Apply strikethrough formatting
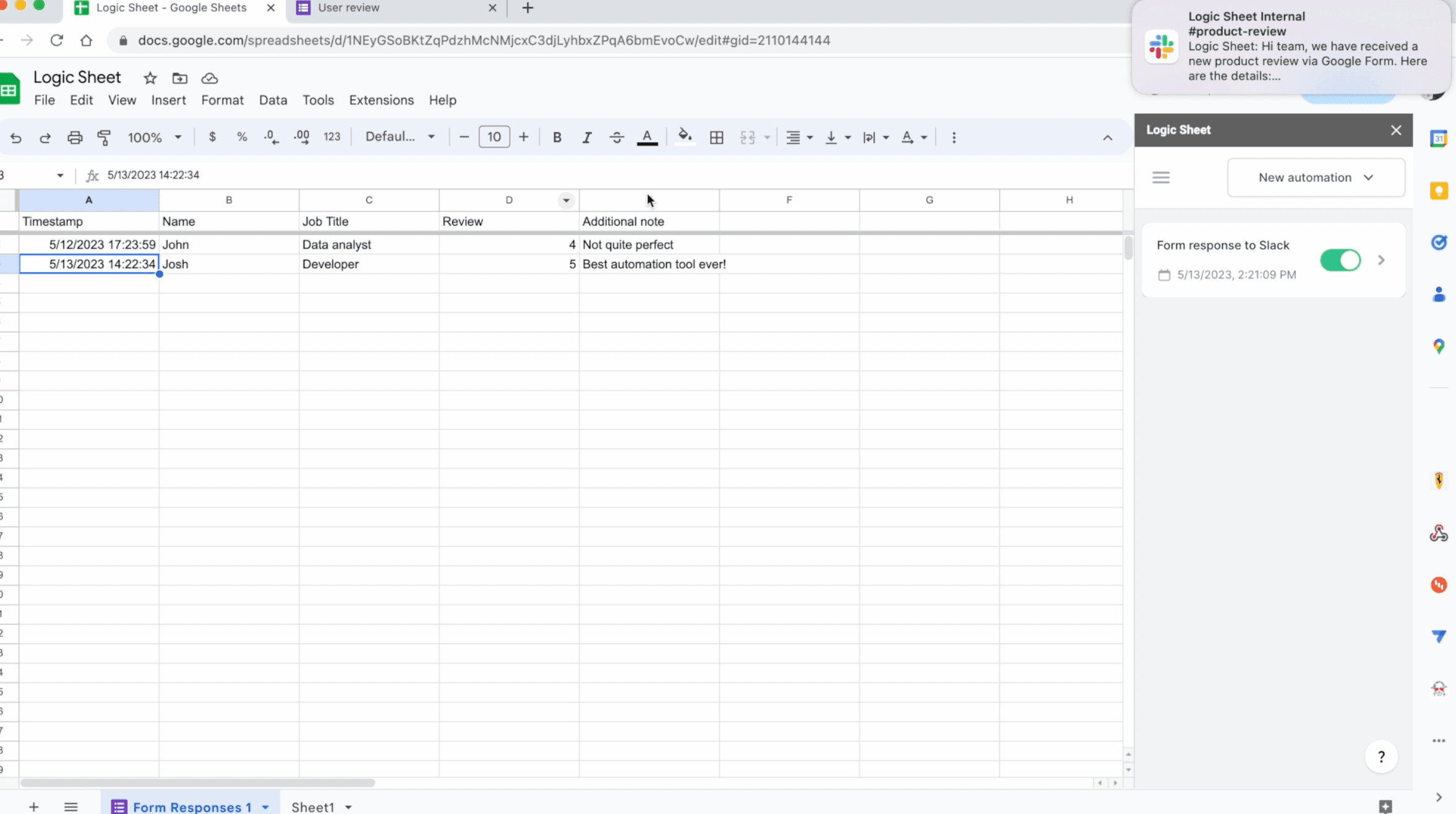The image size is (1456, 814). (616, 137)
